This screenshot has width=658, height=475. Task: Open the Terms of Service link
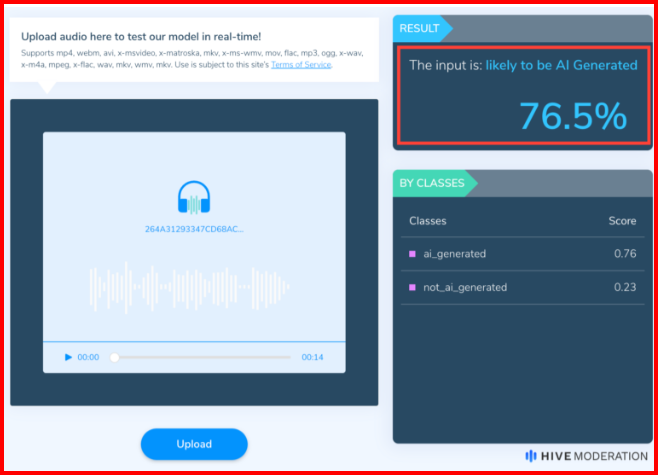tap(299, 64)
